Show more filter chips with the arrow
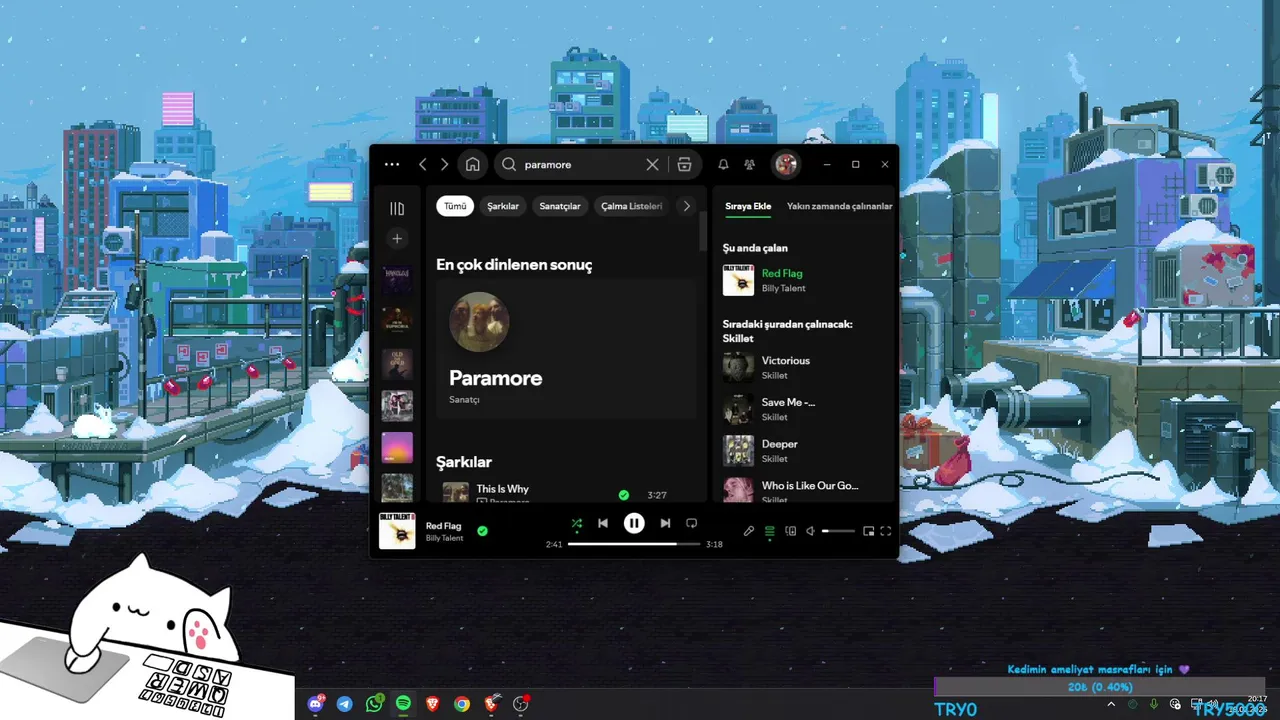The height and width of the screenshot is (720, 1280). pyautogui.click(x=686, y=206)
